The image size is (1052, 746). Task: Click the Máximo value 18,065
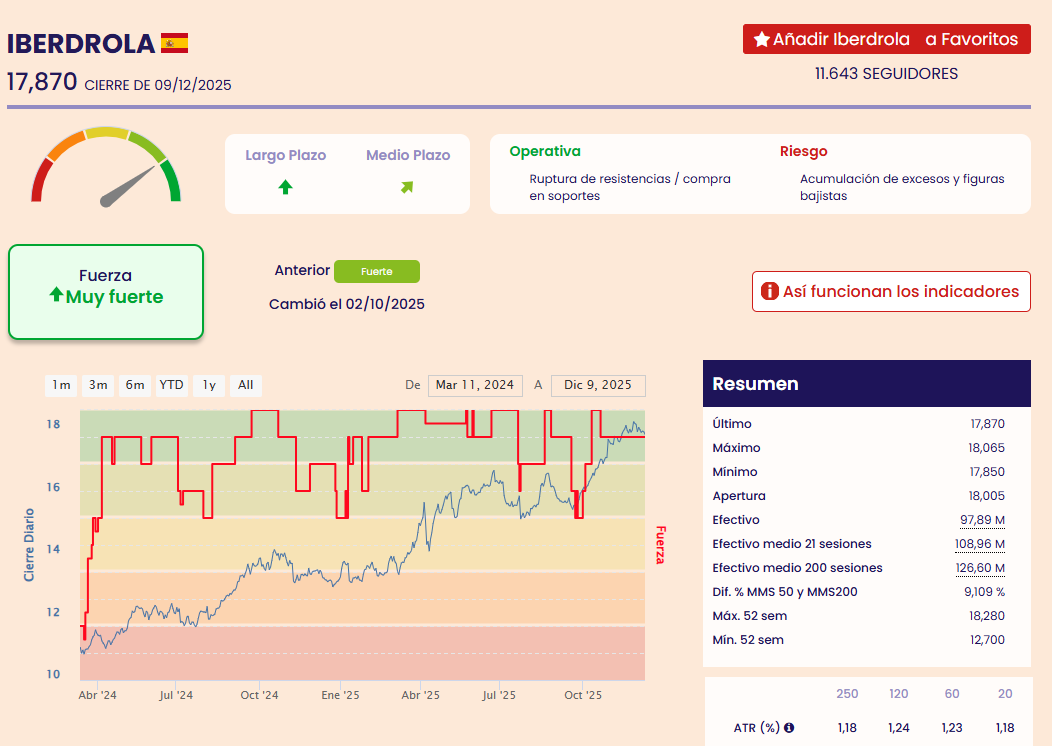coord(986,448)
